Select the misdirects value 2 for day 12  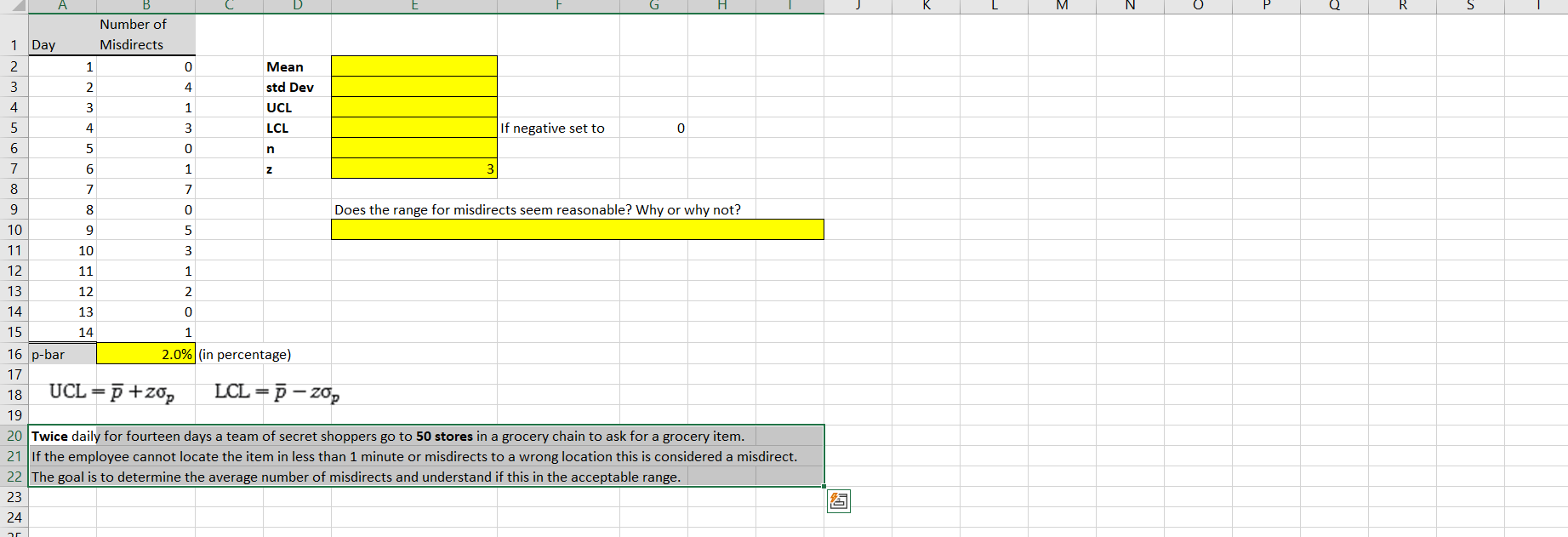pos(145,291)
